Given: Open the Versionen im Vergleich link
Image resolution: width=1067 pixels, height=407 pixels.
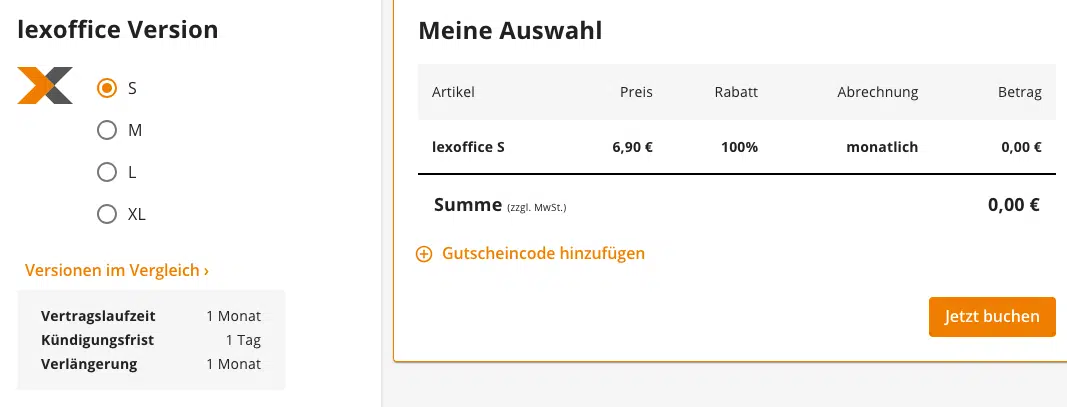Looking at the screenshot, I should click(x=117, y=270).
